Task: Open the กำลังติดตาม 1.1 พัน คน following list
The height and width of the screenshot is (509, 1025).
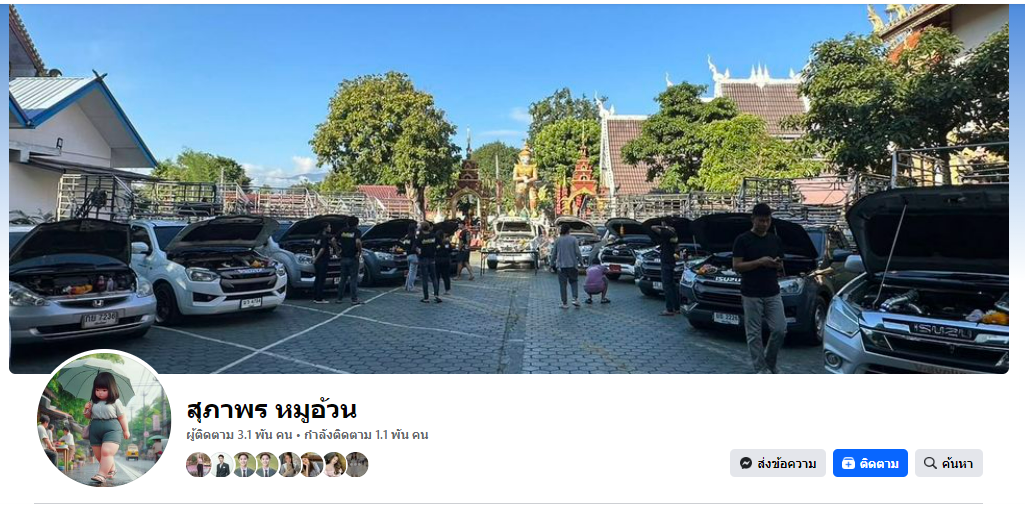Action: point(366,435)
